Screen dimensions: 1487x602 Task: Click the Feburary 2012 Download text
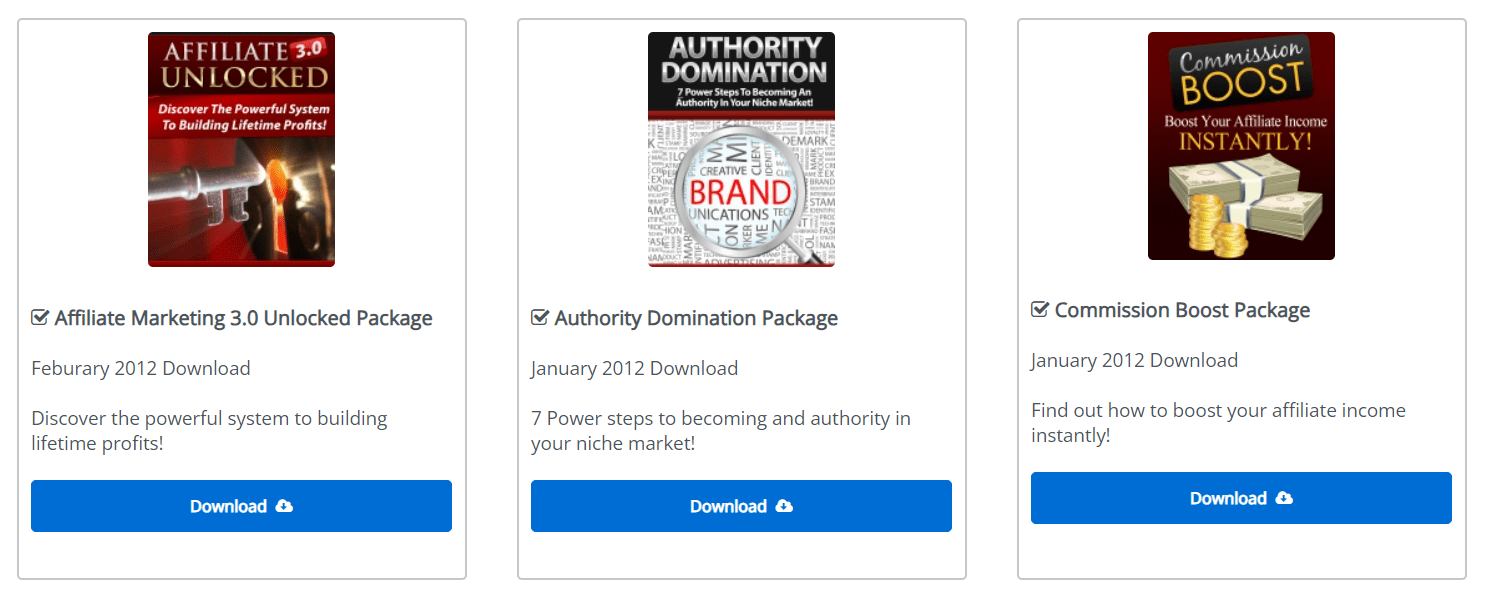click(141, 368)
